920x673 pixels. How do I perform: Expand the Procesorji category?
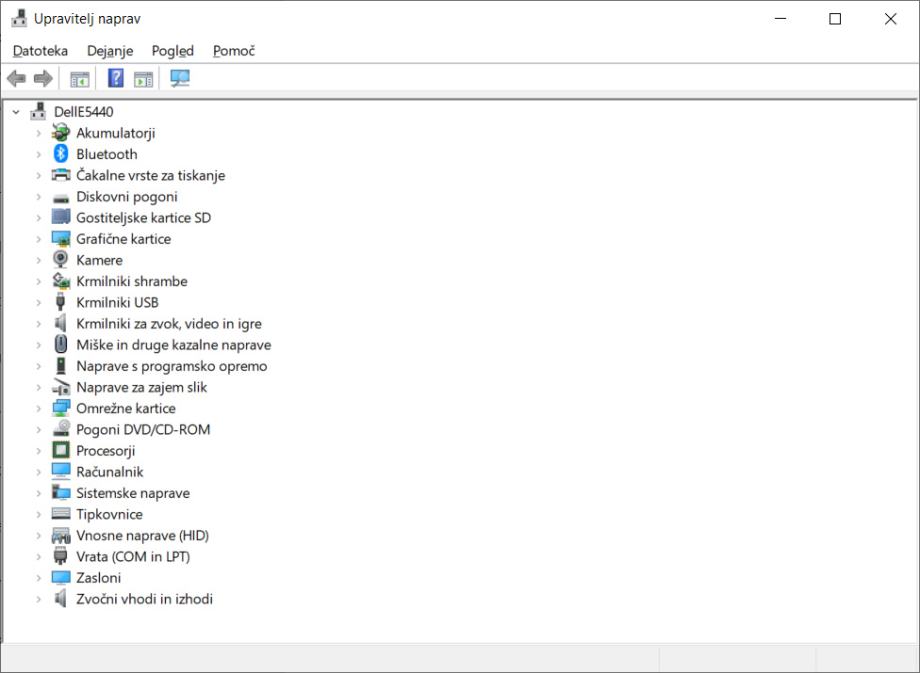(38, 450)
